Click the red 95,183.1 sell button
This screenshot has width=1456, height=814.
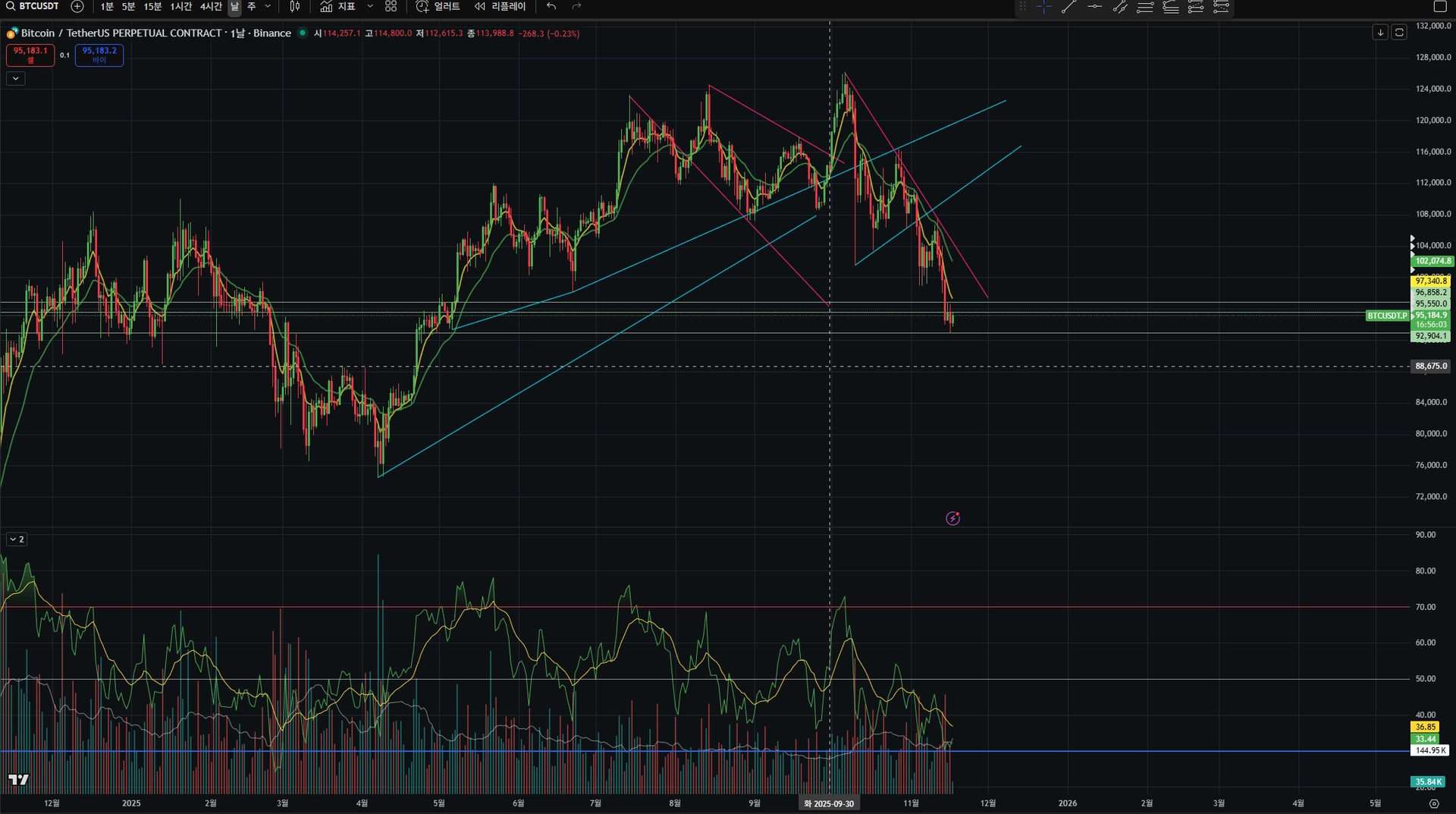[30, 55]
